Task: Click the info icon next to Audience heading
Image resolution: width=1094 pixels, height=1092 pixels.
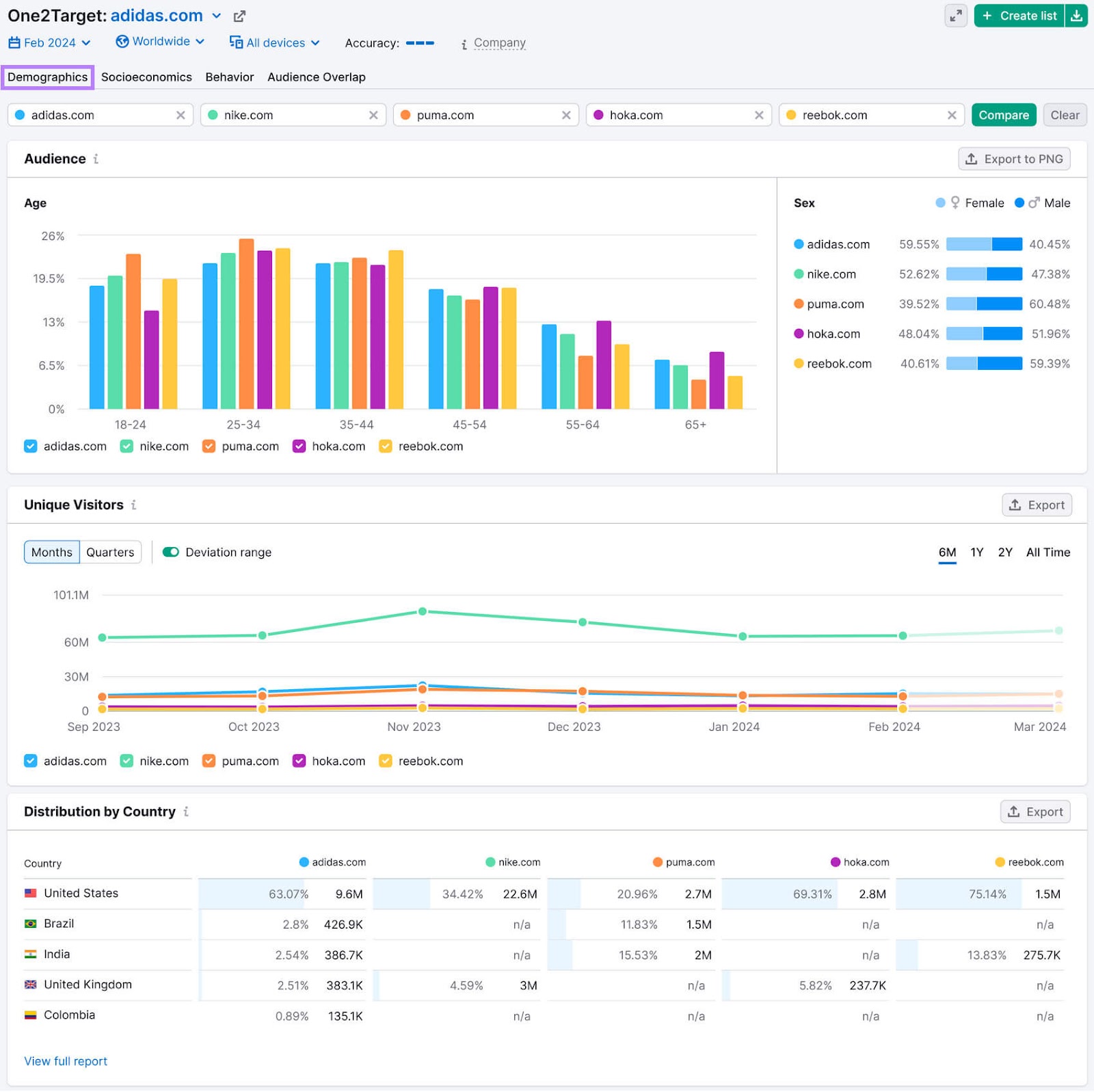Action: tap(96, 159)
